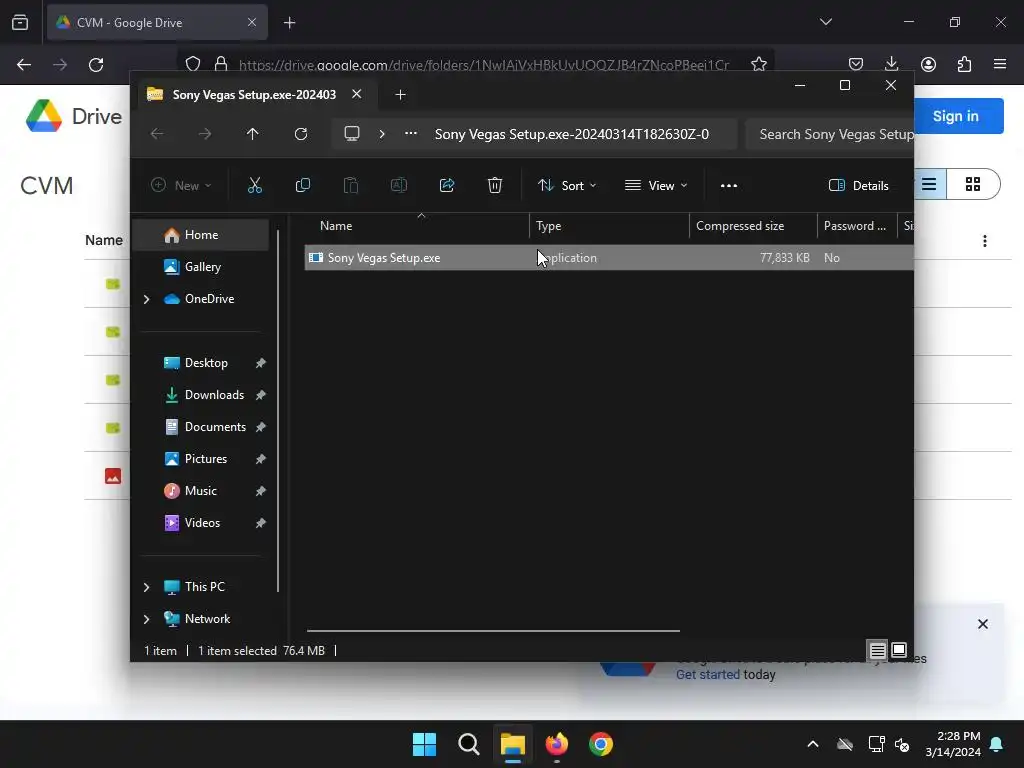Open Music in Quick access
The width and height of the screenshot is (1024, 768).
[x=200, y=491]
